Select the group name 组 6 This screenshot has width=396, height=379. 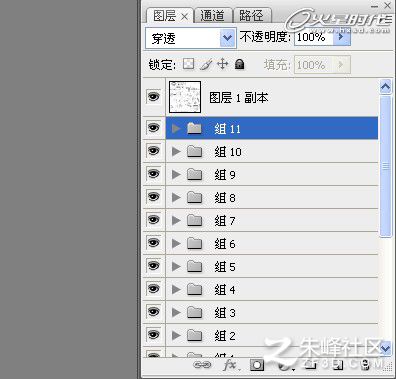click(x=225, y=244)
